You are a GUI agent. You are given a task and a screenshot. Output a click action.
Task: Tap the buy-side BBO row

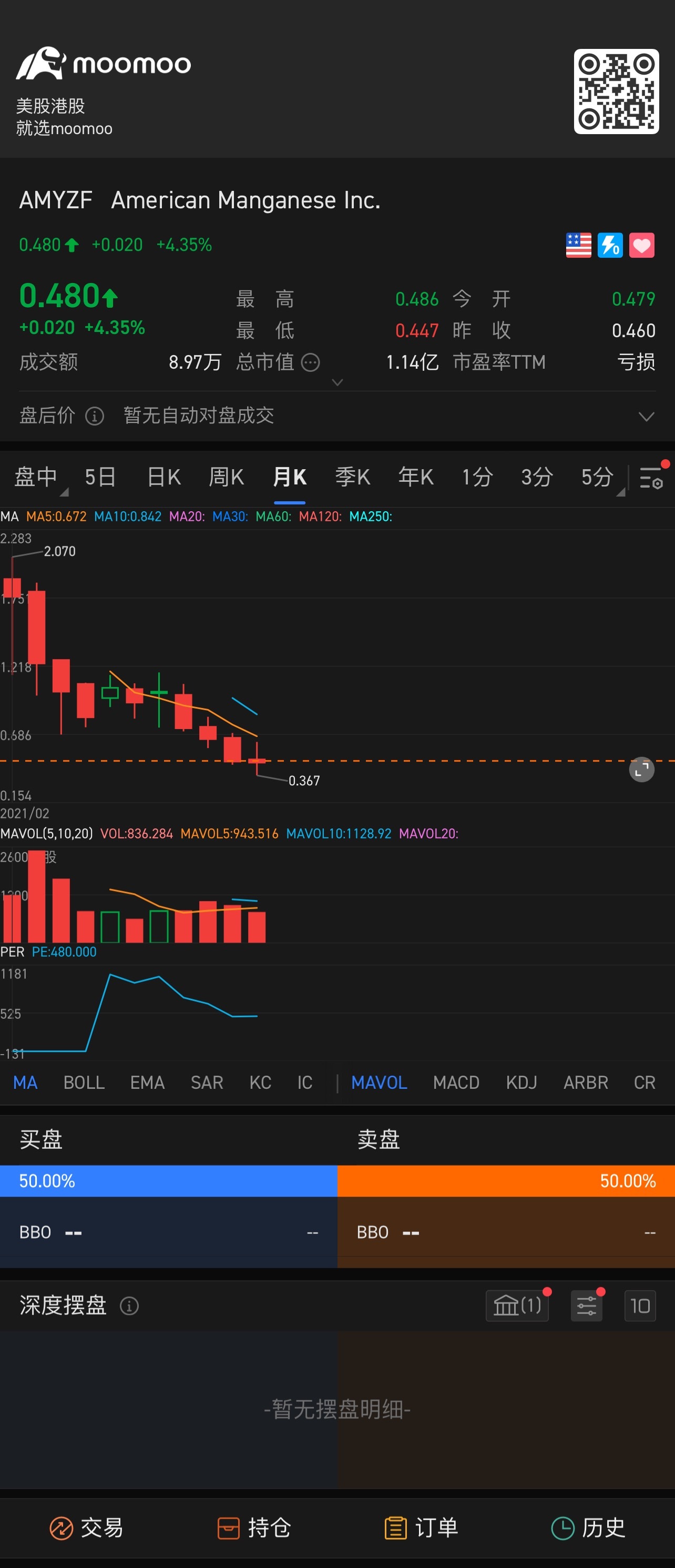coord(168,1232)
